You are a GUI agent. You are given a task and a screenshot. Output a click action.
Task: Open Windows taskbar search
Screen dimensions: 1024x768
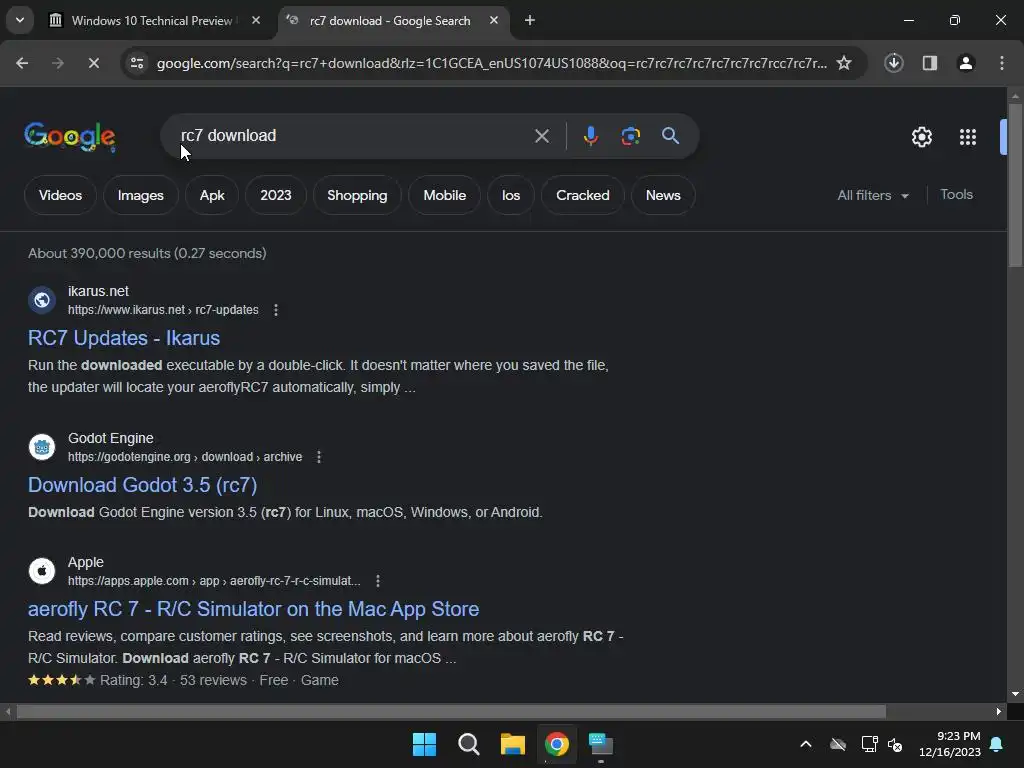pyautogui.click(x=468, y=744)
